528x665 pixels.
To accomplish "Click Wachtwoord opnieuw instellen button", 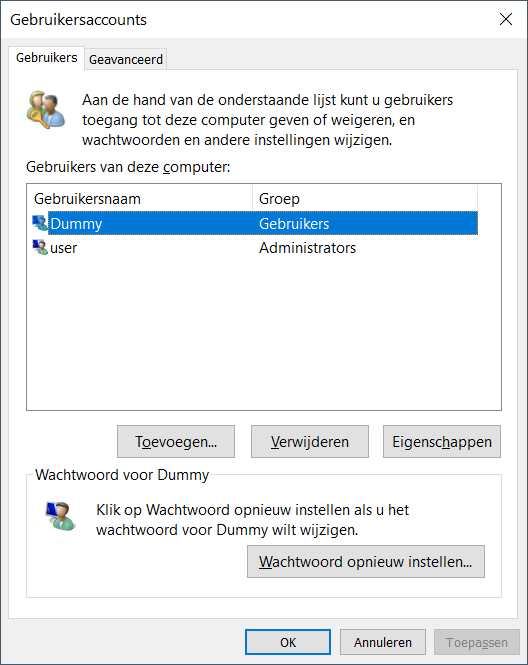I will tap(366, 562).
